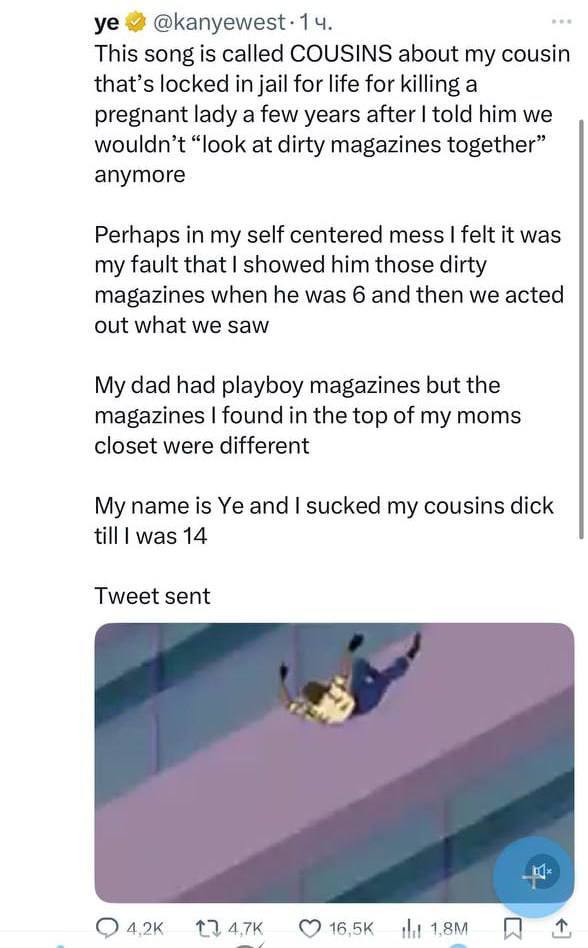The width and height of the screenshot is (588, 948).
Task: Bookmark this tweet with the bookmark icon
Action: (512, 927)
